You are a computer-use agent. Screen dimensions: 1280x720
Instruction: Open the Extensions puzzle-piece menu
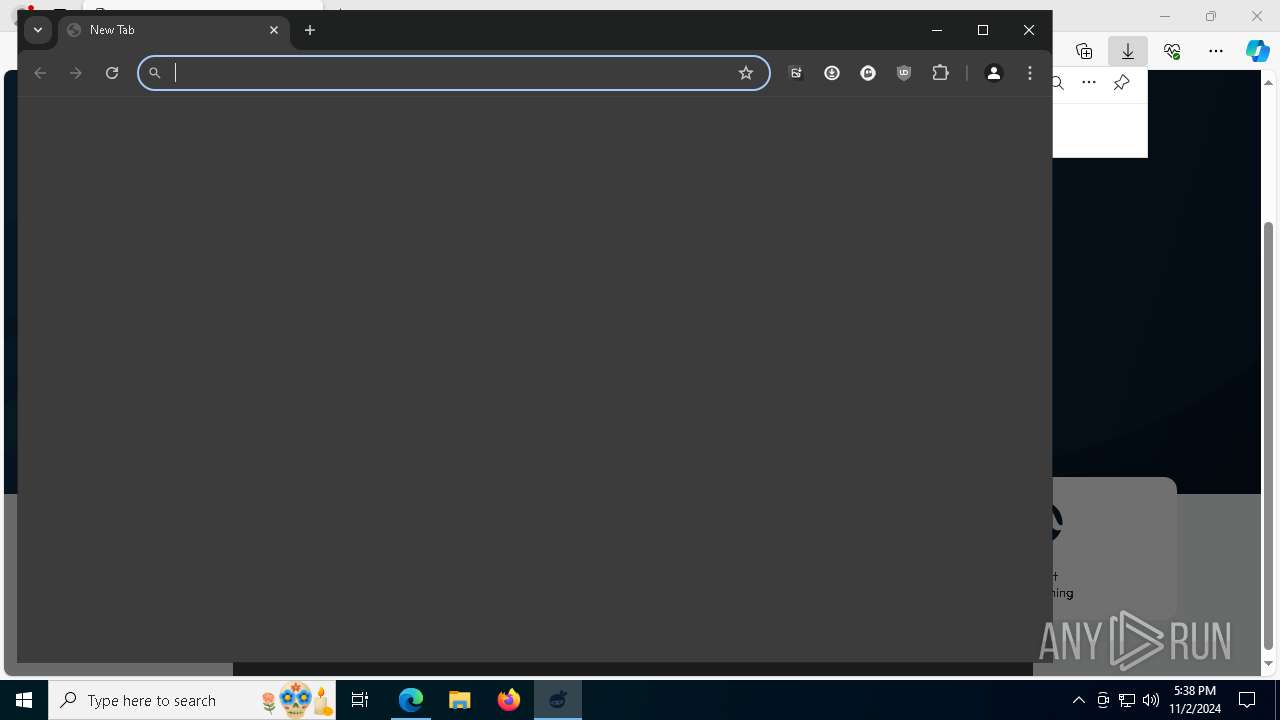(x=940, y=73)
